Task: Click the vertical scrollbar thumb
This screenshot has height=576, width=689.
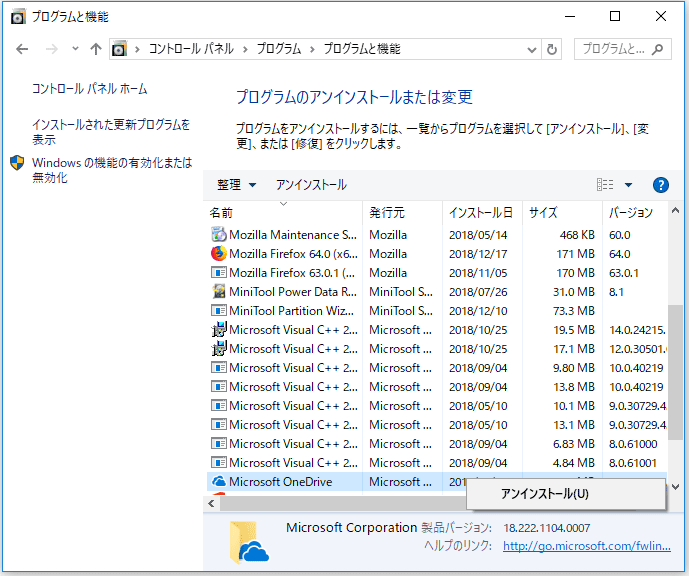Action: point(675,372)
